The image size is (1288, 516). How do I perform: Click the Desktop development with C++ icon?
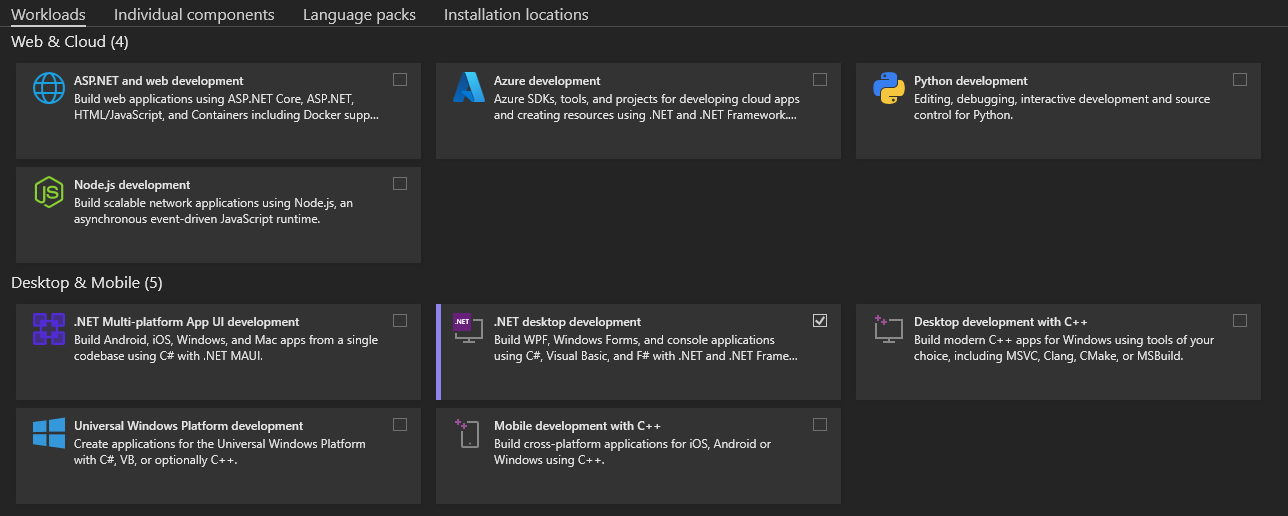coord(889,329)
